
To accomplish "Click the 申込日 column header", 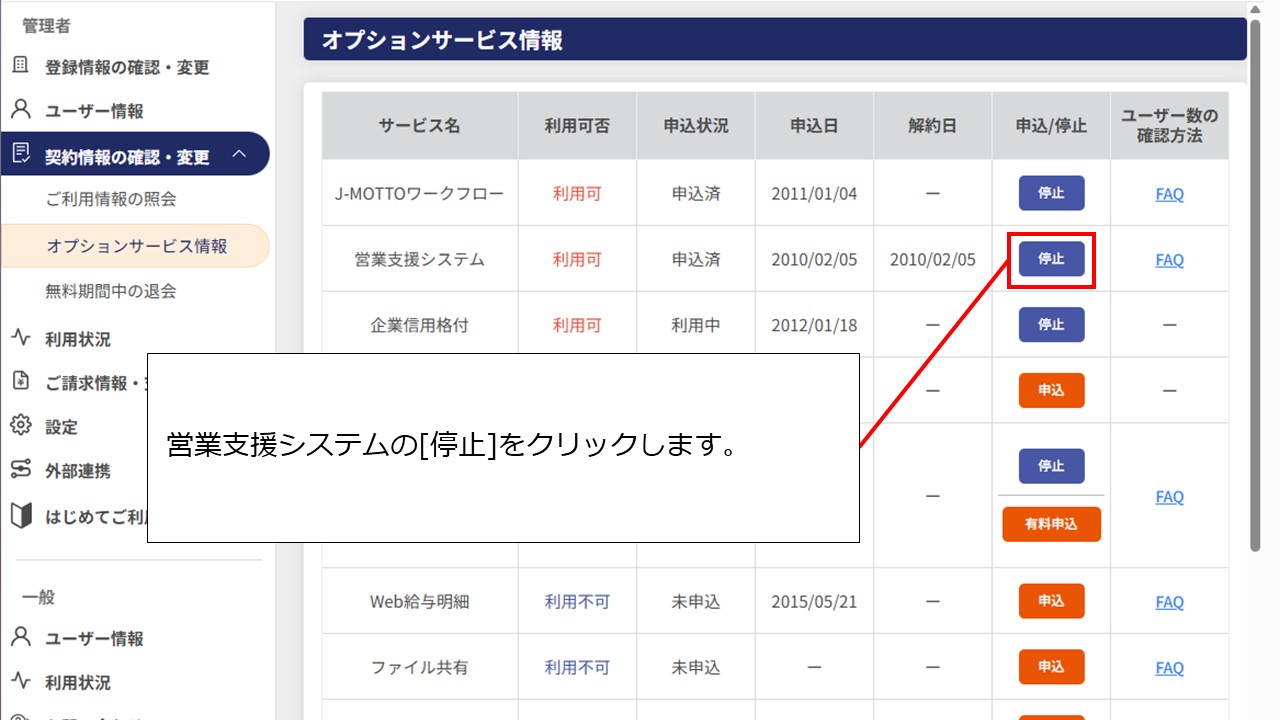I will tap(814, 126).
